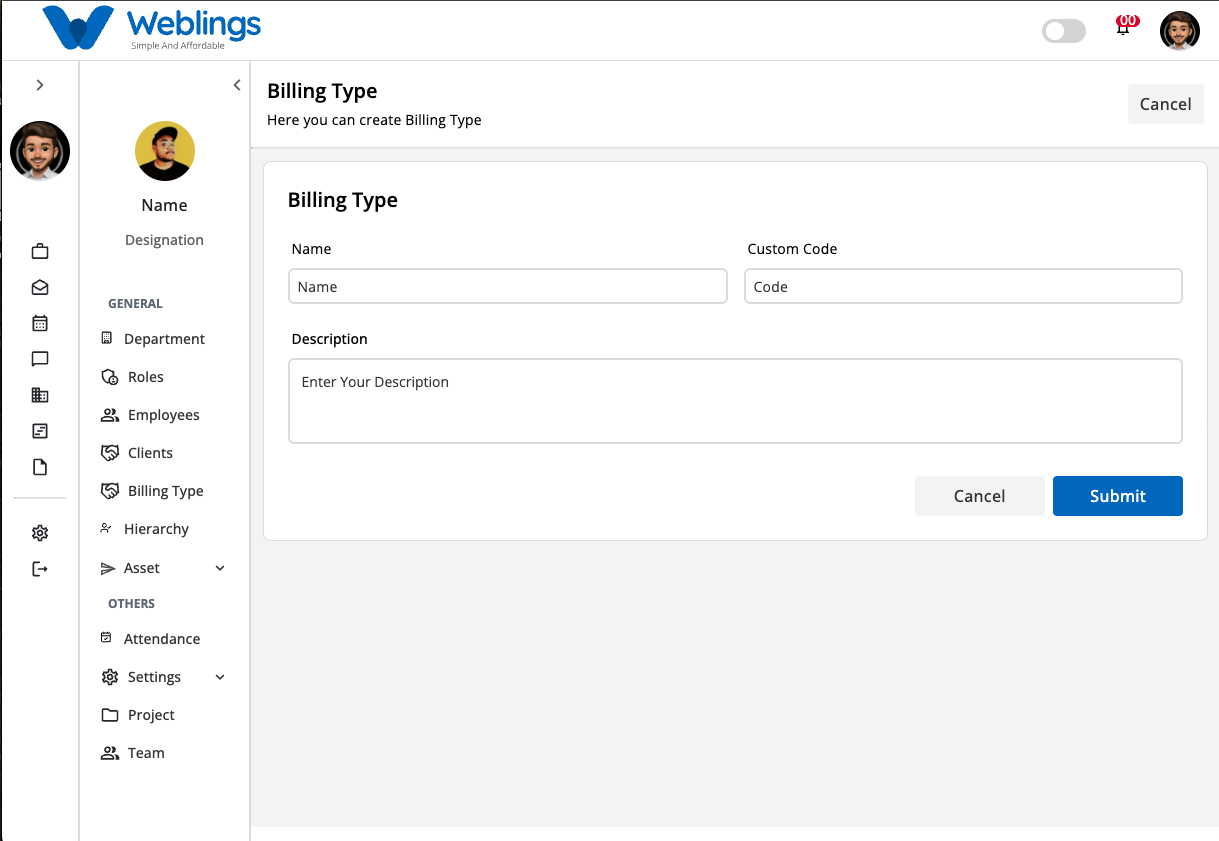Screen dimensions: 1219x841
Task: Open Team in sidebar menu
Action: 146,753
